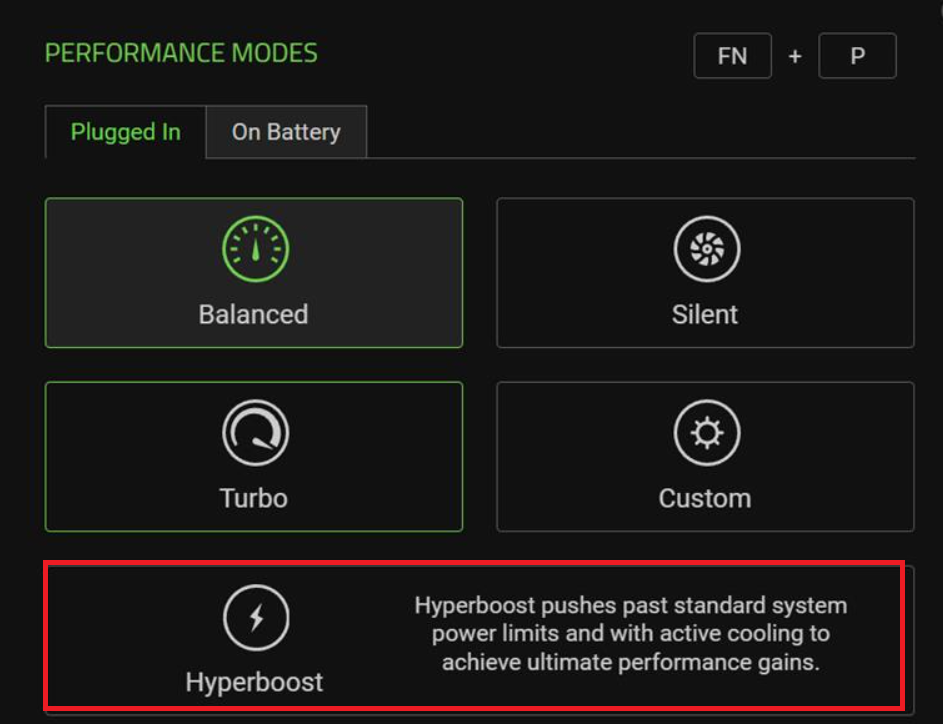943x724 pixels.
Task: Select the Turbo mode speedometer icon
Action: (x=254, y=432)
